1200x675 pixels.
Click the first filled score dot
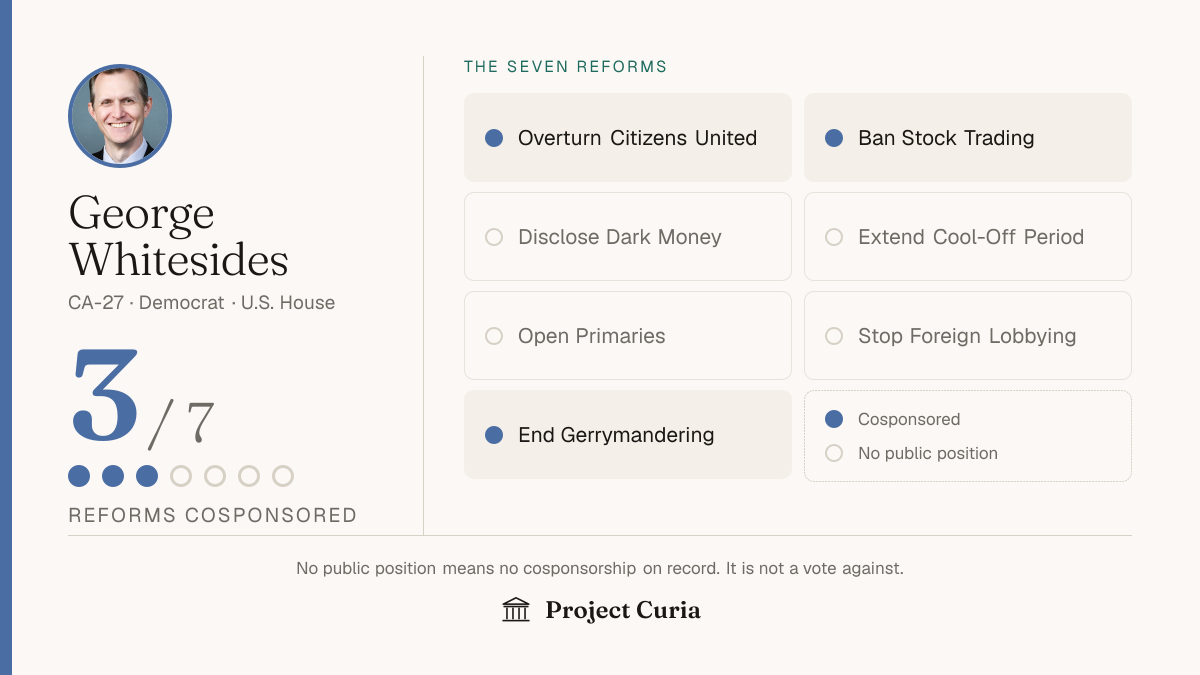[x=79, y=476]
